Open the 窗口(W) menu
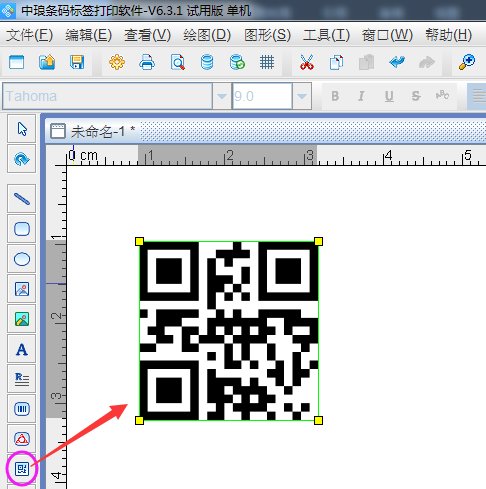 [x=387, y=35]
